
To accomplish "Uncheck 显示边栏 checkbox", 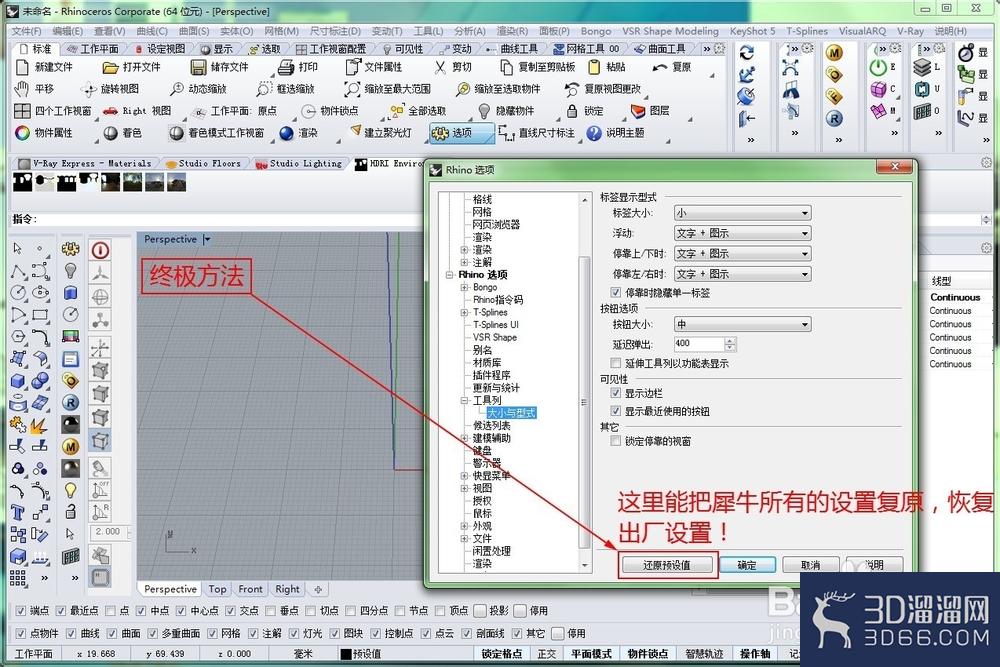I will pyautogui.click(x=615, y=393).
